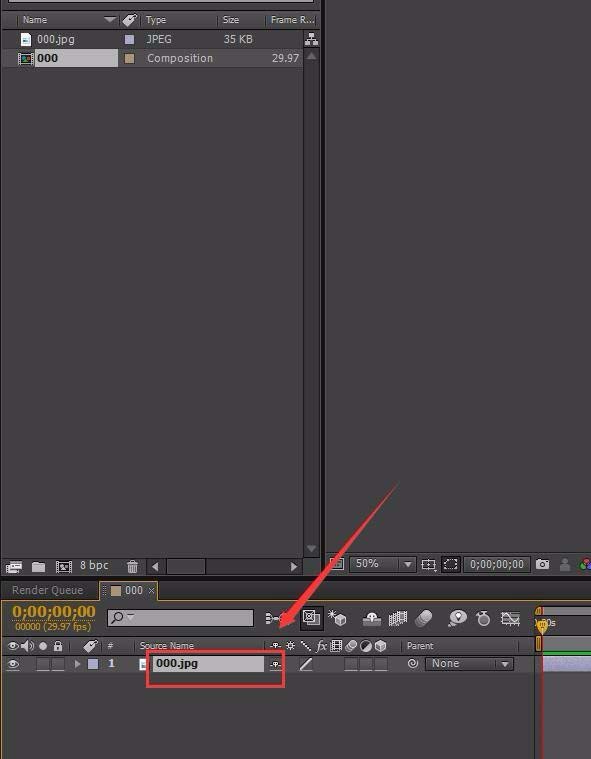
Task: Toggle the region of interest button
Action: point(451,564)
